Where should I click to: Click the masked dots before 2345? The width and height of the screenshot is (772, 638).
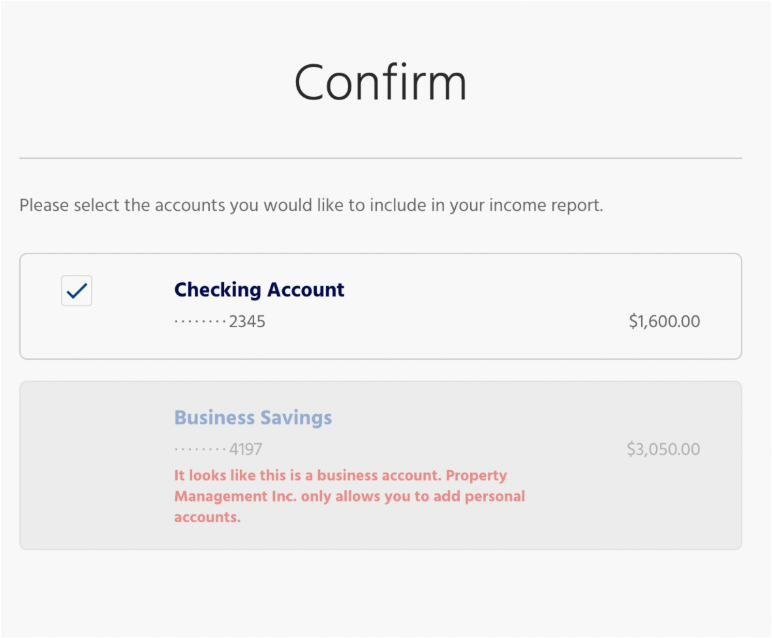click(x=200, y=322)
